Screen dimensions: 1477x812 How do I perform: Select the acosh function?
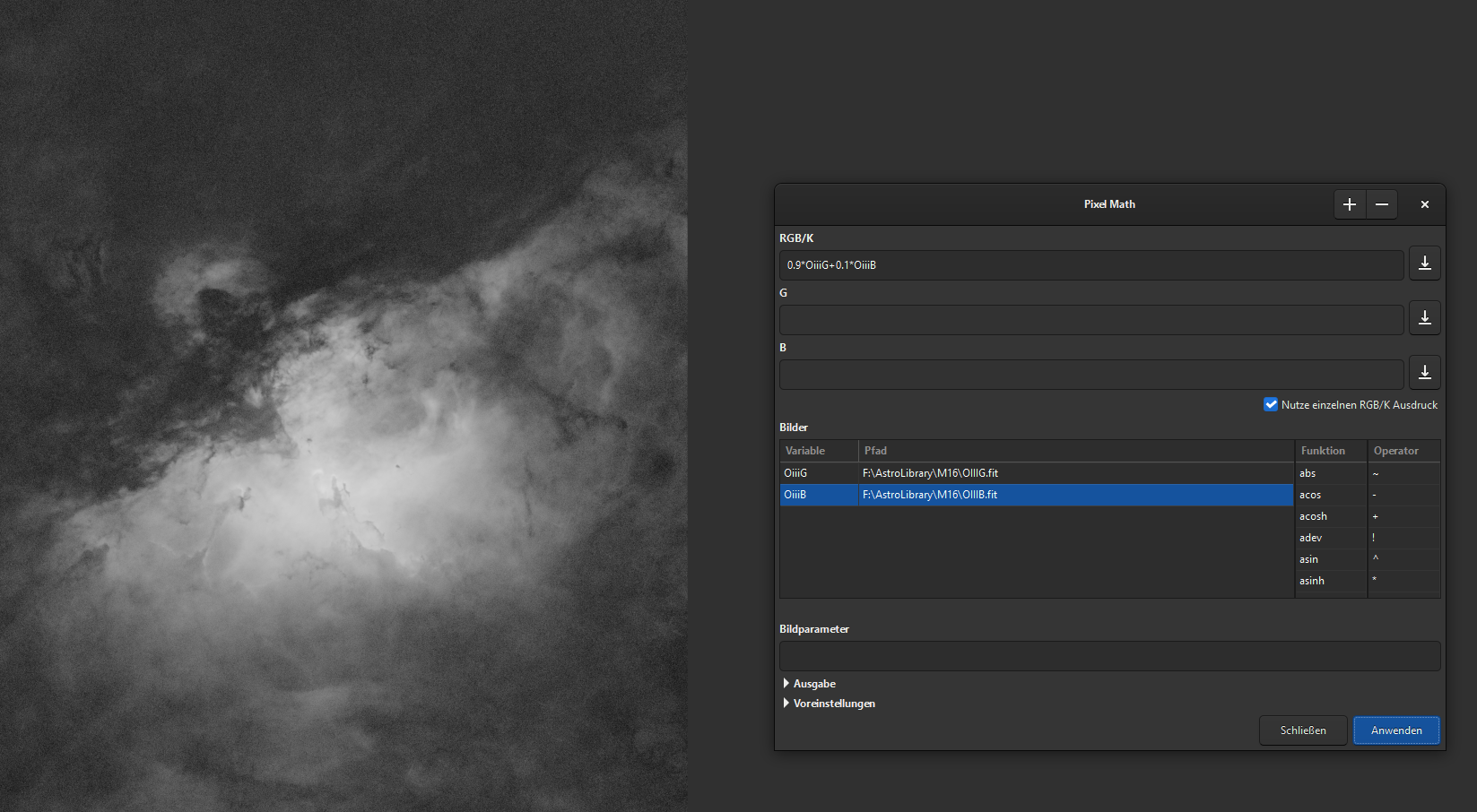tap(1331, 516)
